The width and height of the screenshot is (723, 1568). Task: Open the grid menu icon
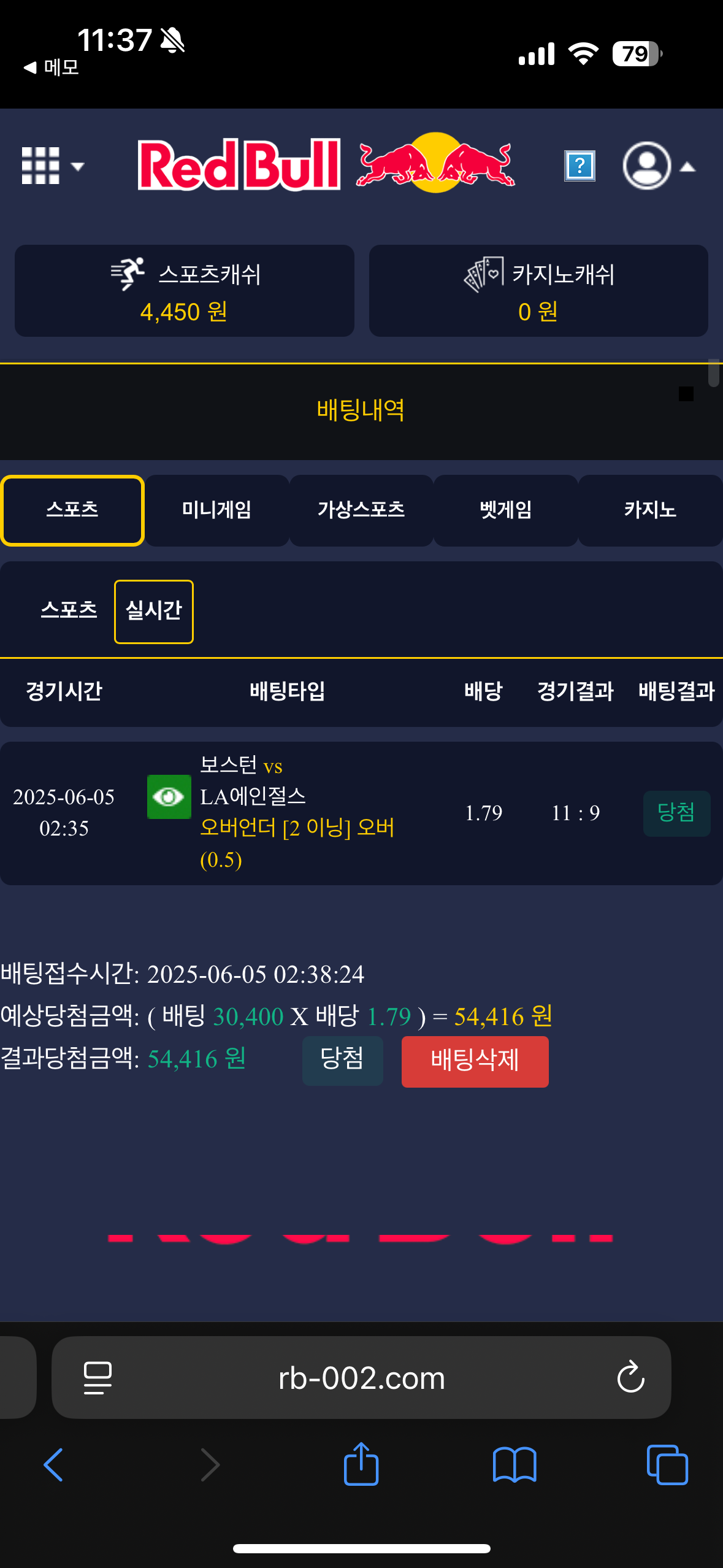coord(40,166)
